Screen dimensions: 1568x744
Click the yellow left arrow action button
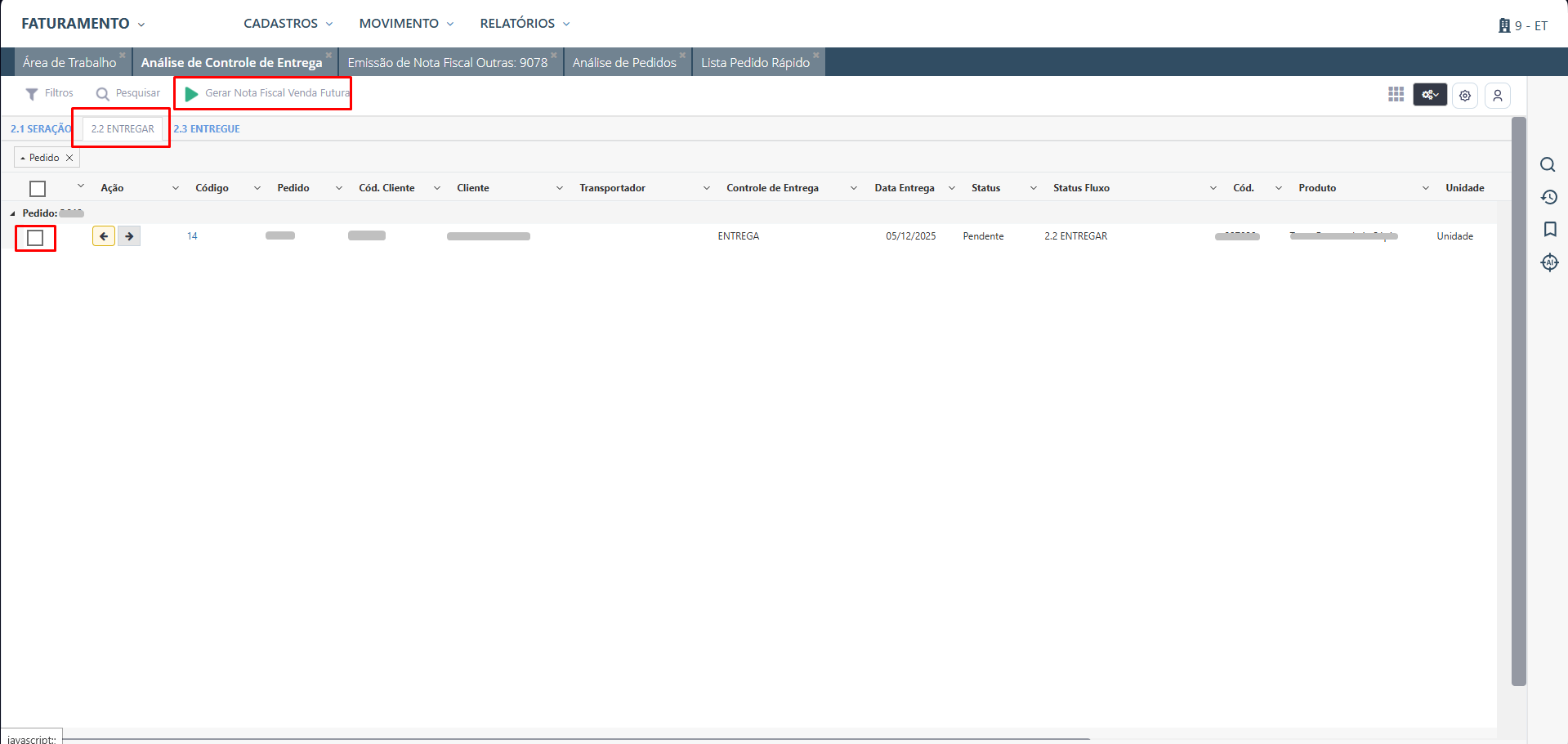tap(103, 236)
